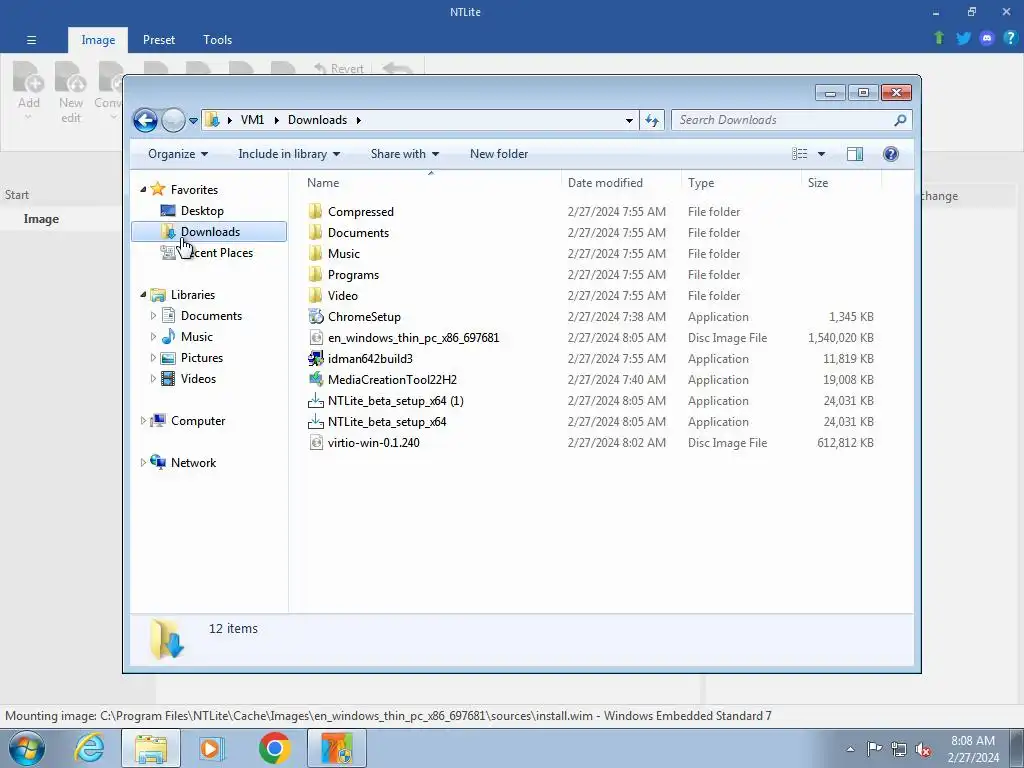The width and height of the screenshot is (1024, 768).
Task: Click the NTLite taskbar icon
Action: click(x=337, y=748)
